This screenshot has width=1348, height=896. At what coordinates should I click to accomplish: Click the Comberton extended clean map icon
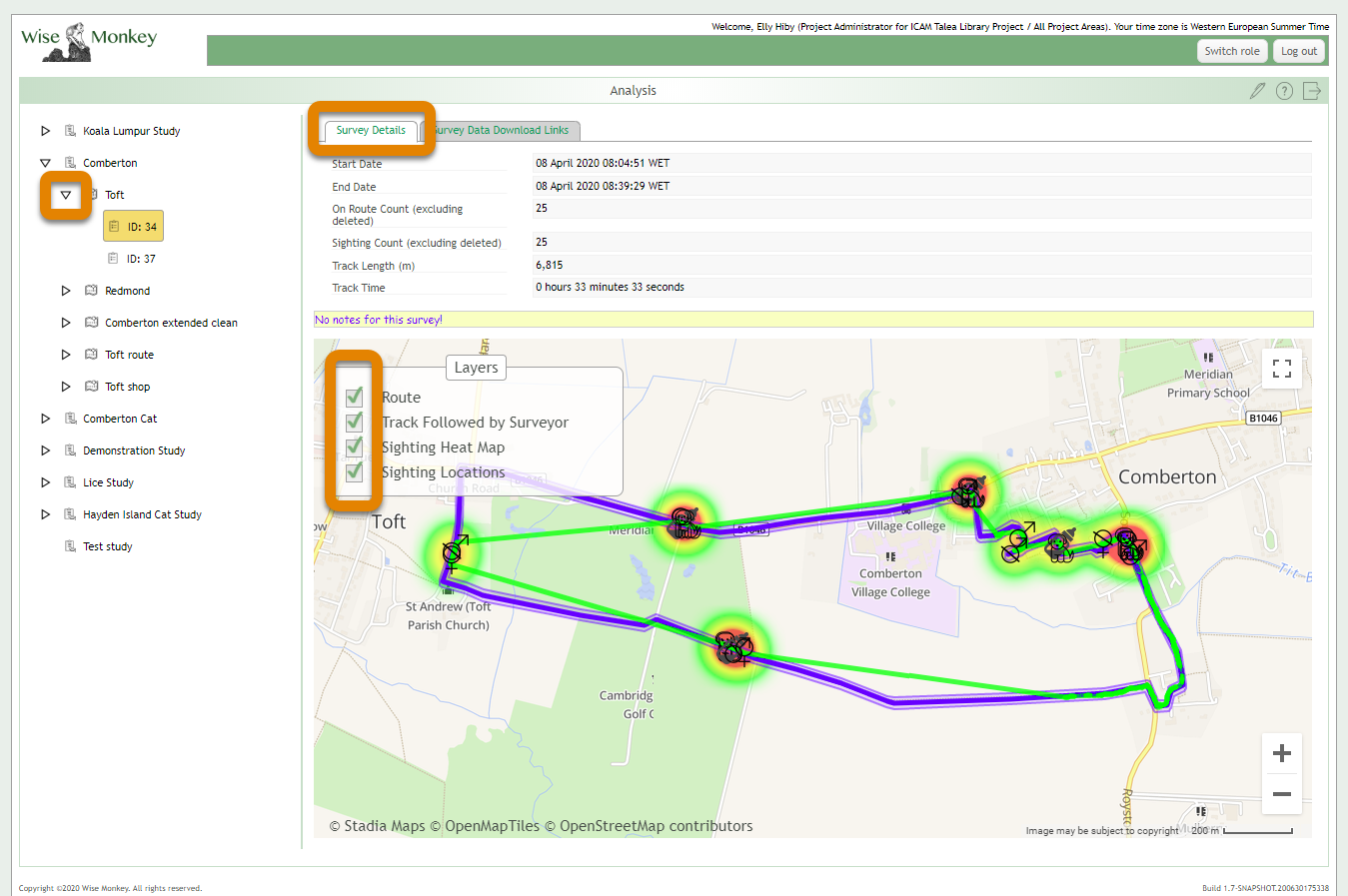(x=92, y=323)
